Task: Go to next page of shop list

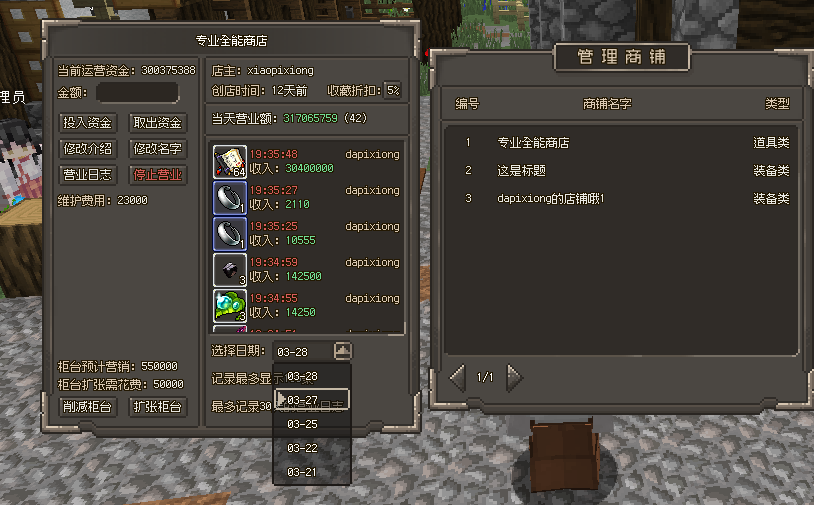Action: click(514, 377)
